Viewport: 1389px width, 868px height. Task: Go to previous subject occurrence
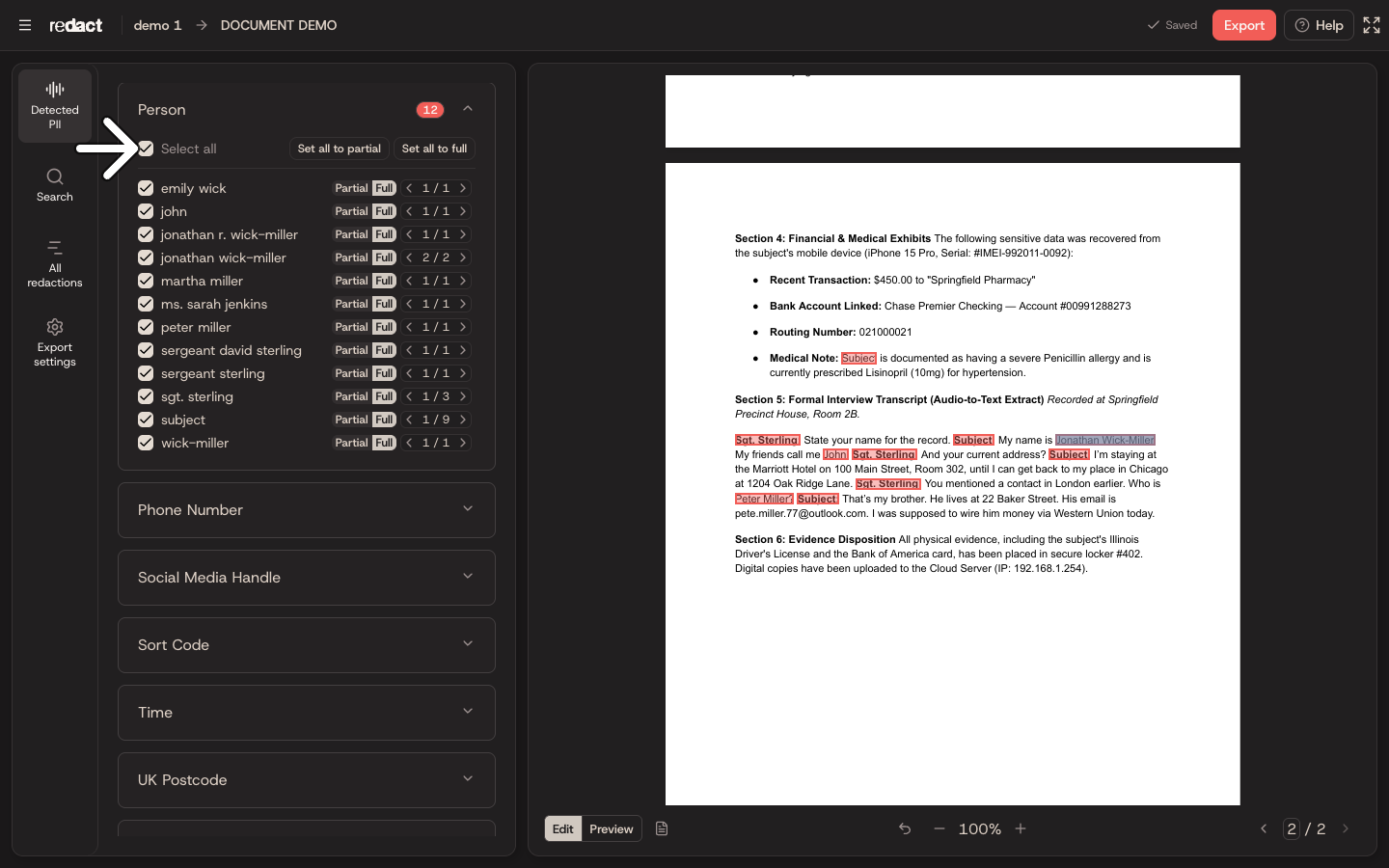click(x=409, y=420)
